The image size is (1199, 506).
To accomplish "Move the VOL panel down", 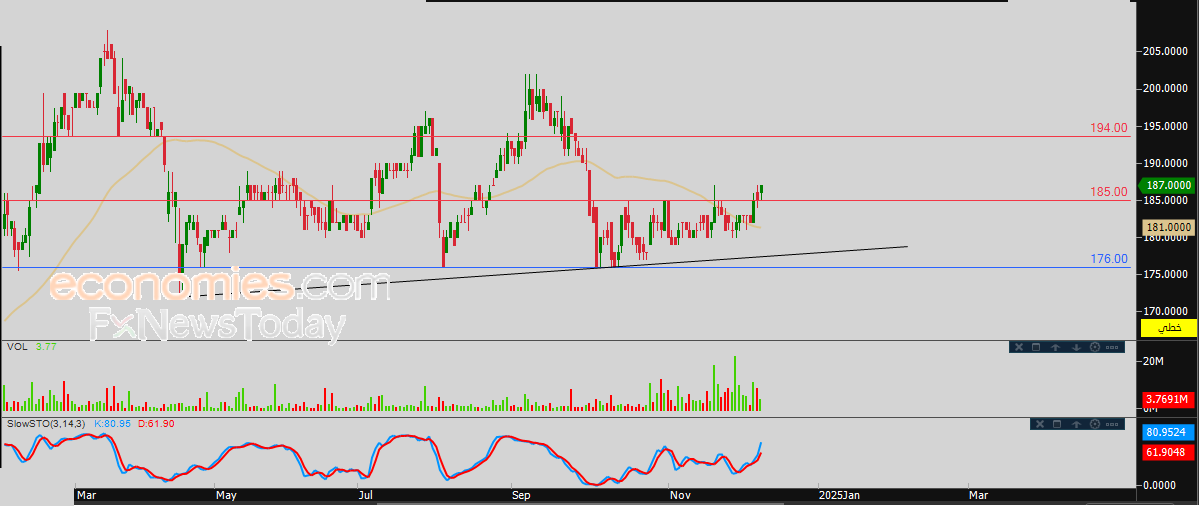I will tap(1076, 347).
